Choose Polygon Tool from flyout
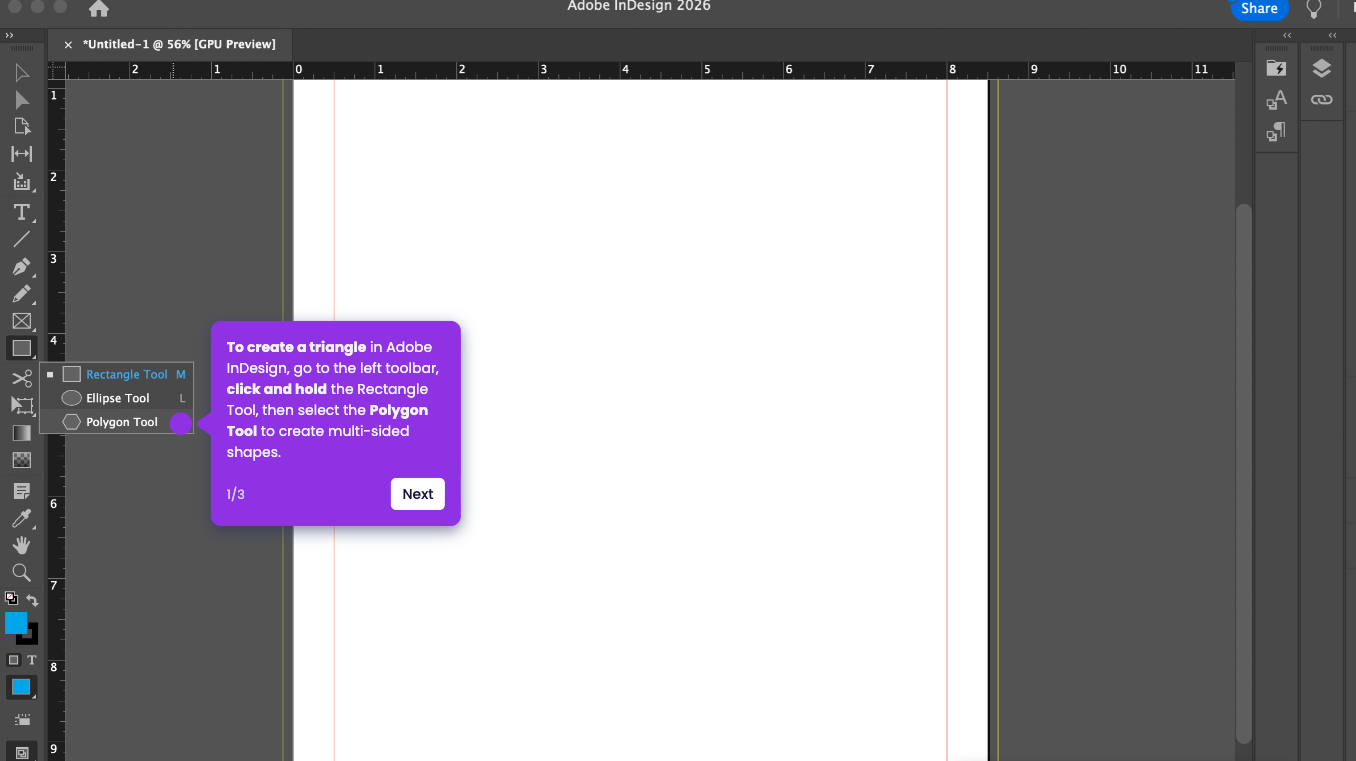 [116, 422]
